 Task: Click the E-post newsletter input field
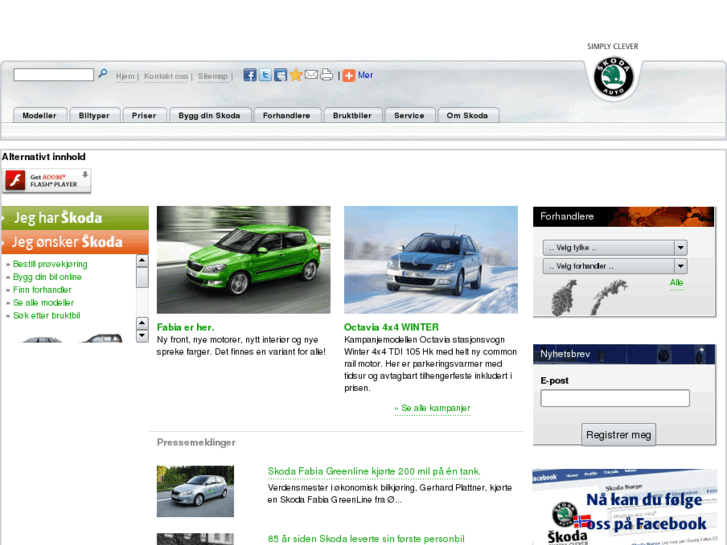click(615, 398)
